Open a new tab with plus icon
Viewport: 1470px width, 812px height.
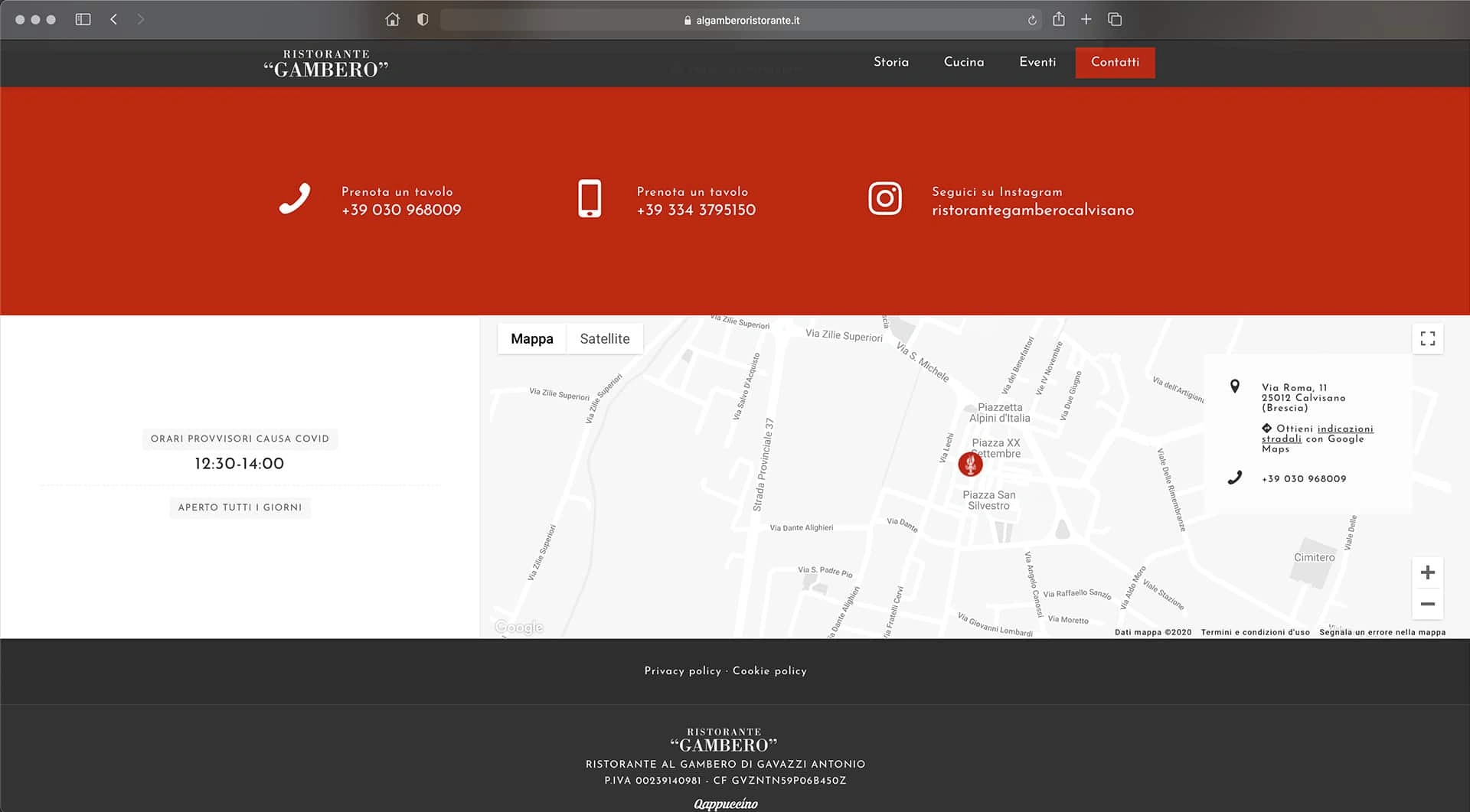[1086, 19]
